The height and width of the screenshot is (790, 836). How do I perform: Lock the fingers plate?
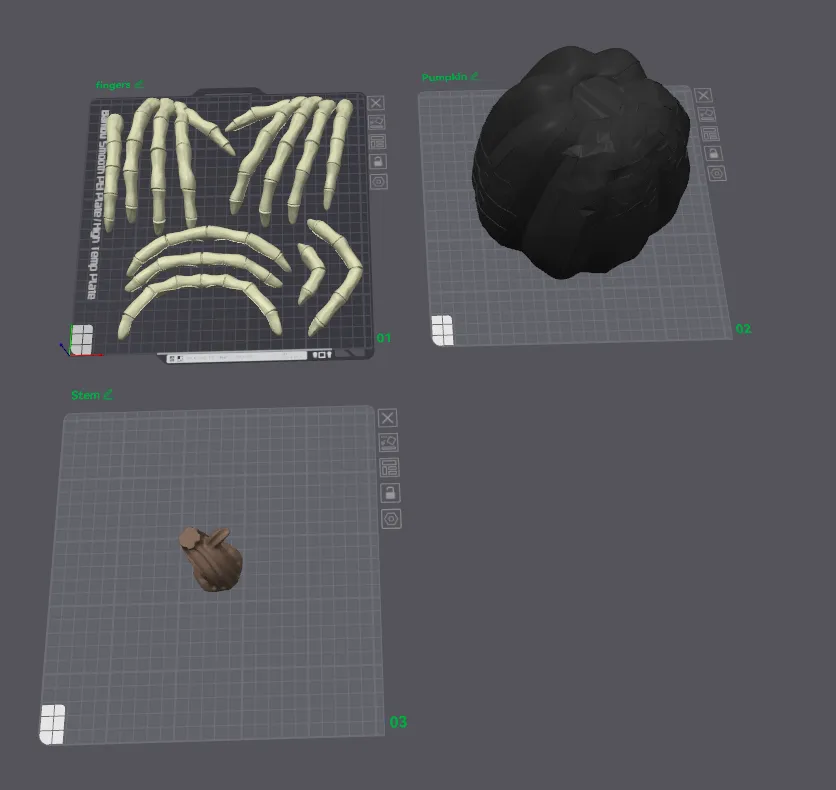tap(378, 161)
